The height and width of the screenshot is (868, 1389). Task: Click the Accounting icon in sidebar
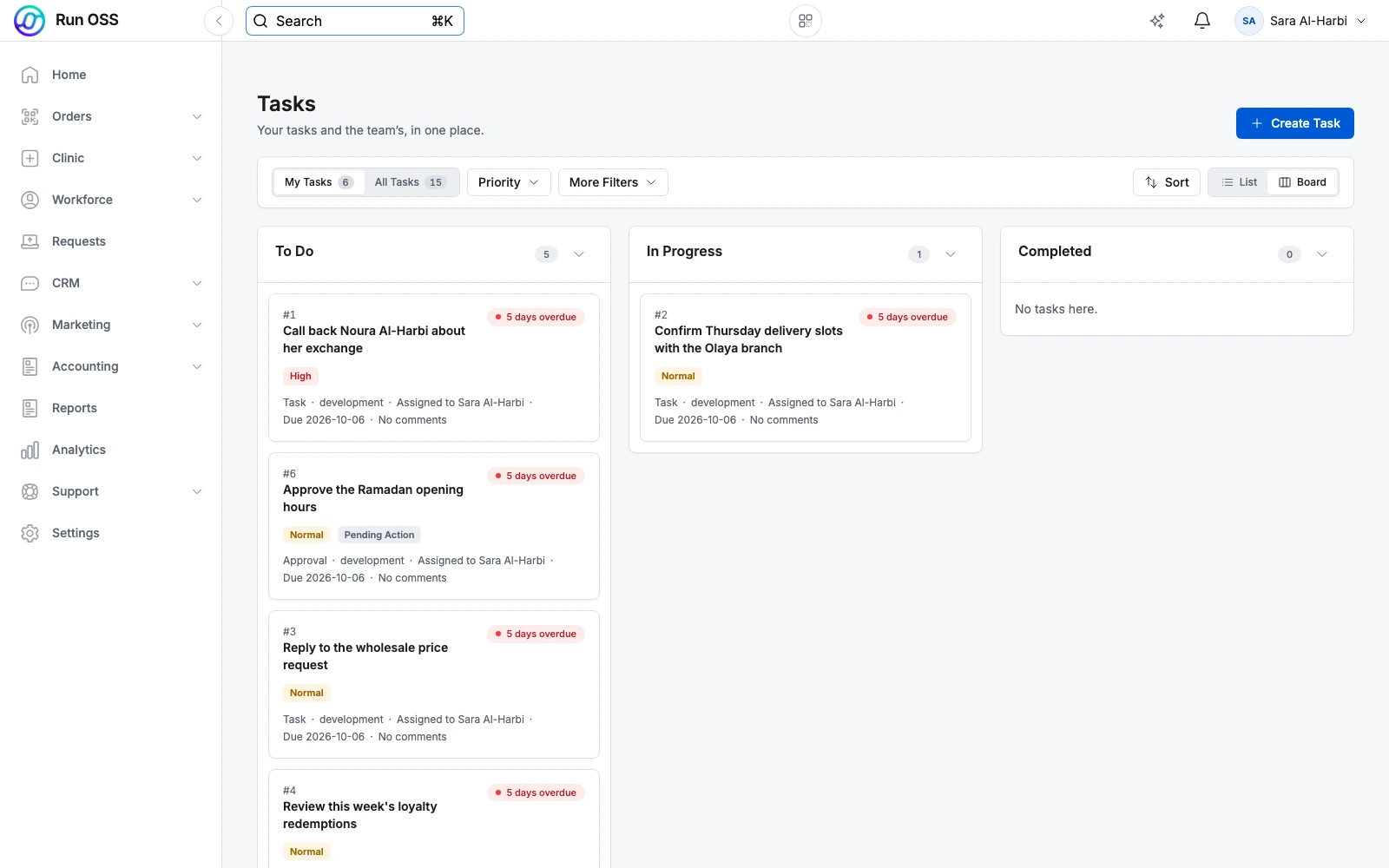click(x=30, y=366)
